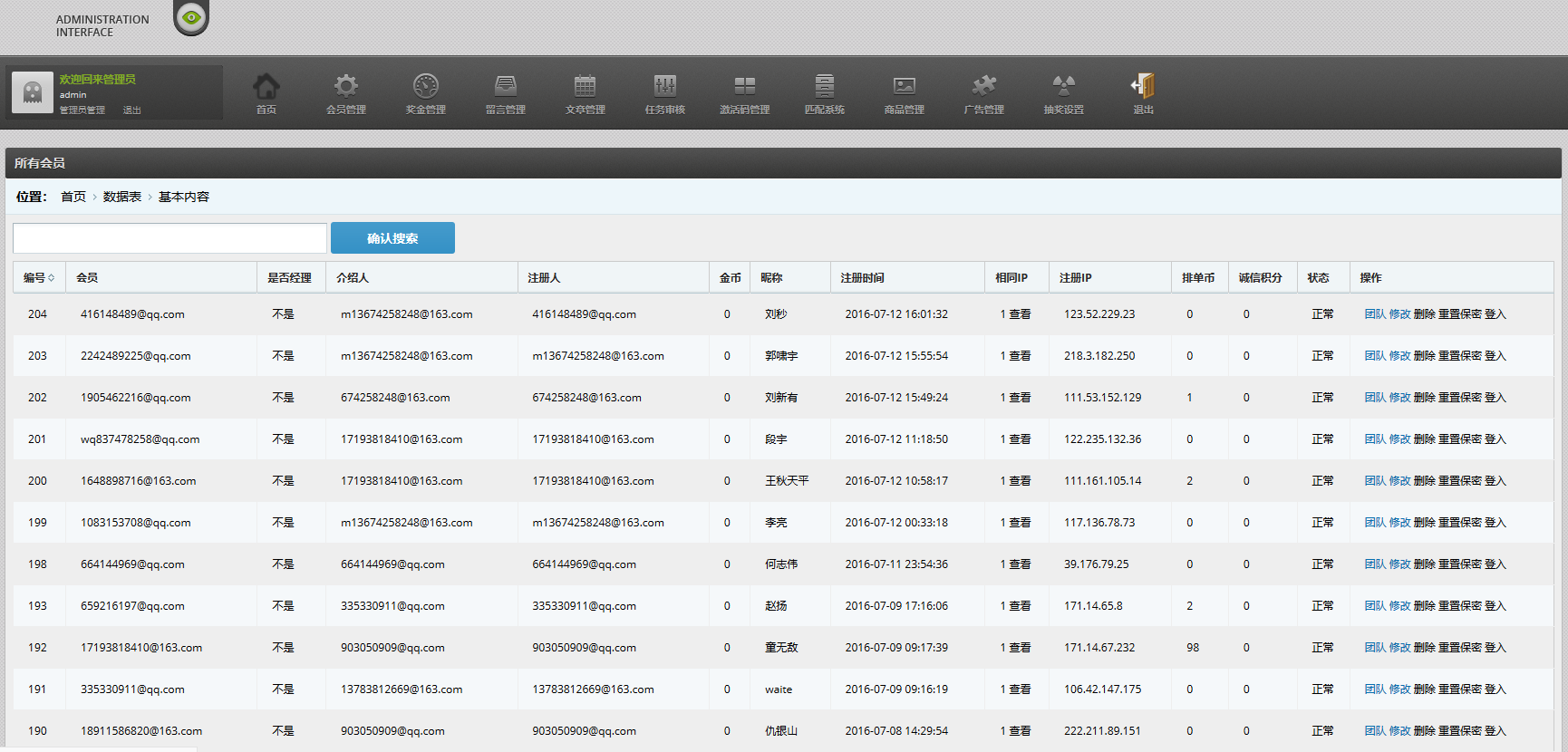Open 广告管理 puzzle icon
This screenshot has height=752, width=1568.
pos(983,86)
